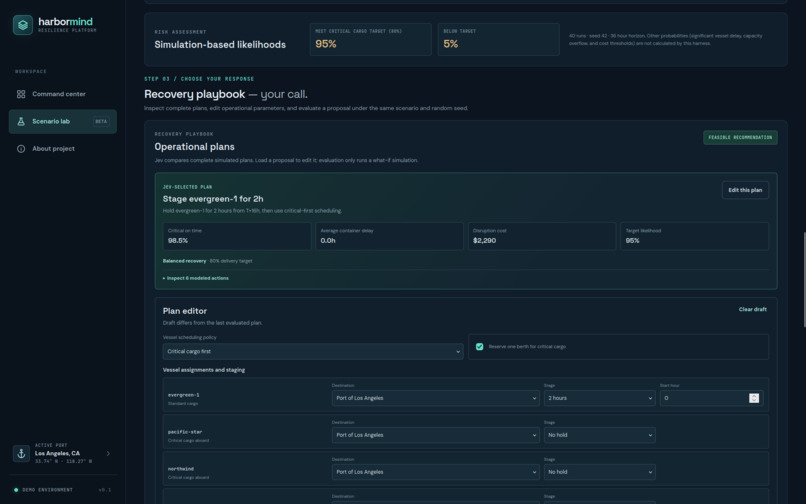Viewport: 806px width, 504px height.
Task: Open About project page
Action: pyautogui.click(x=63, y=149)
